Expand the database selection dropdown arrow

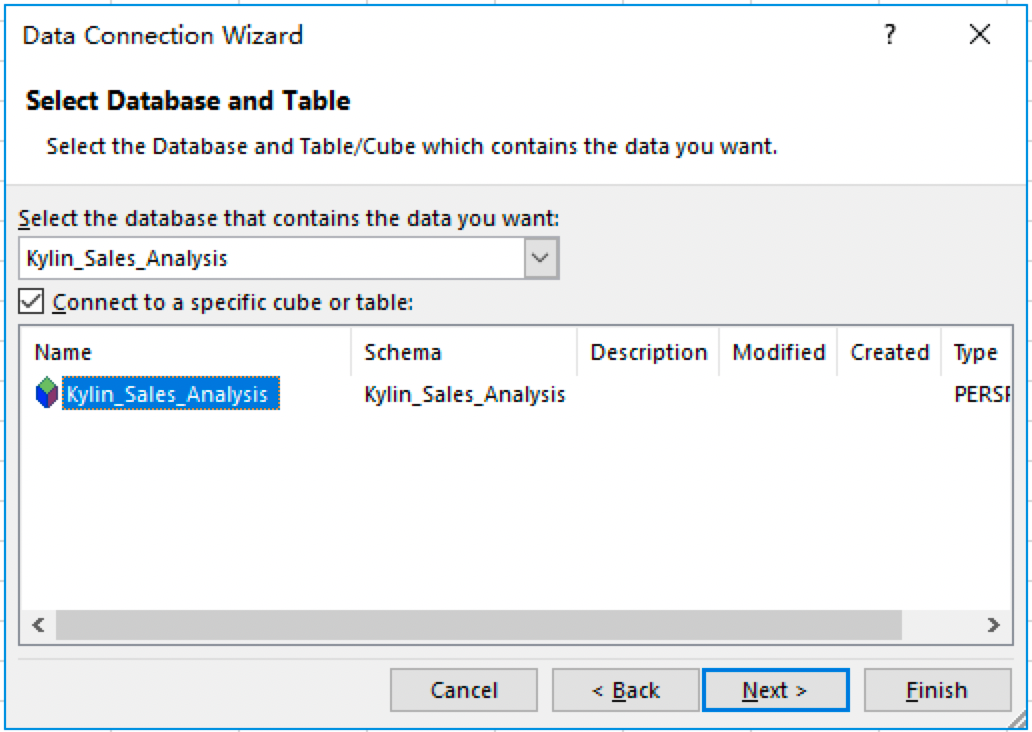point(540,258)
